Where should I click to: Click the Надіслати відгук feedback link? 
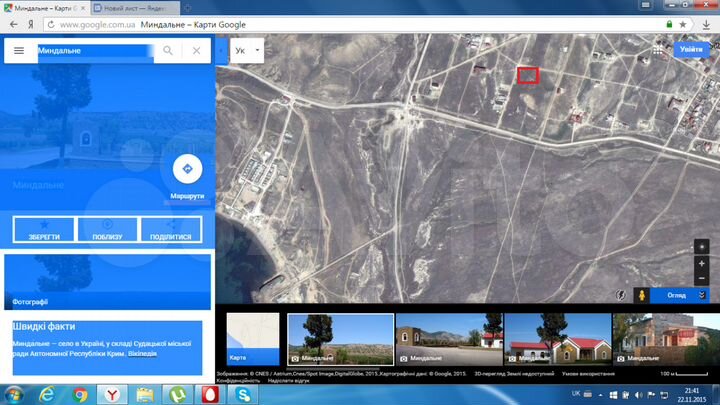click(288, 381)
